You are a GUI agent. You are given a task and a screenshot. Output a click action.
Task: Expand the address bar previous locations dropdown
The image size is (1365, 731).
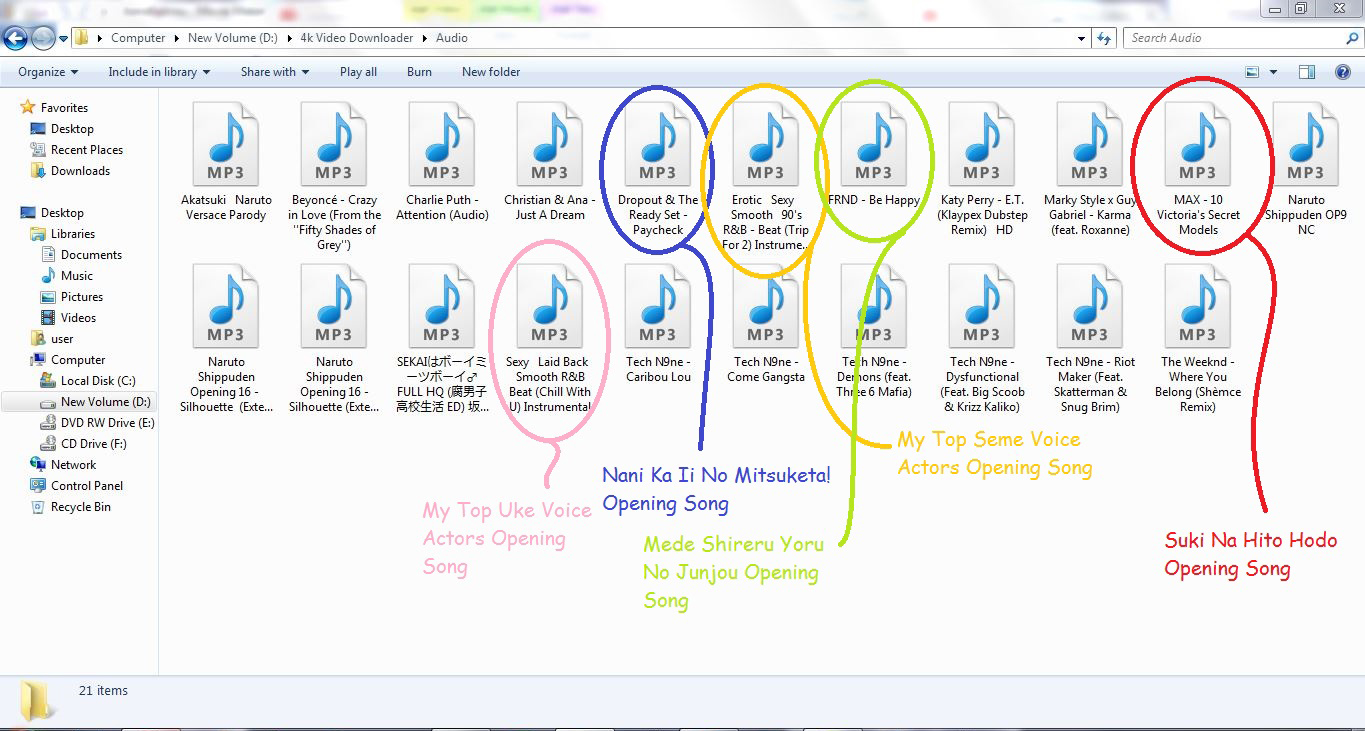point(1082,38)
